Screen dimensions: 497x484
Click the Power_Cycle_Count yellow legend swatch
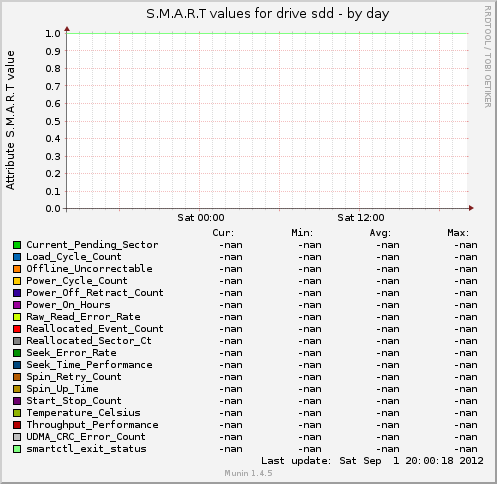click(x=17, y=281)
